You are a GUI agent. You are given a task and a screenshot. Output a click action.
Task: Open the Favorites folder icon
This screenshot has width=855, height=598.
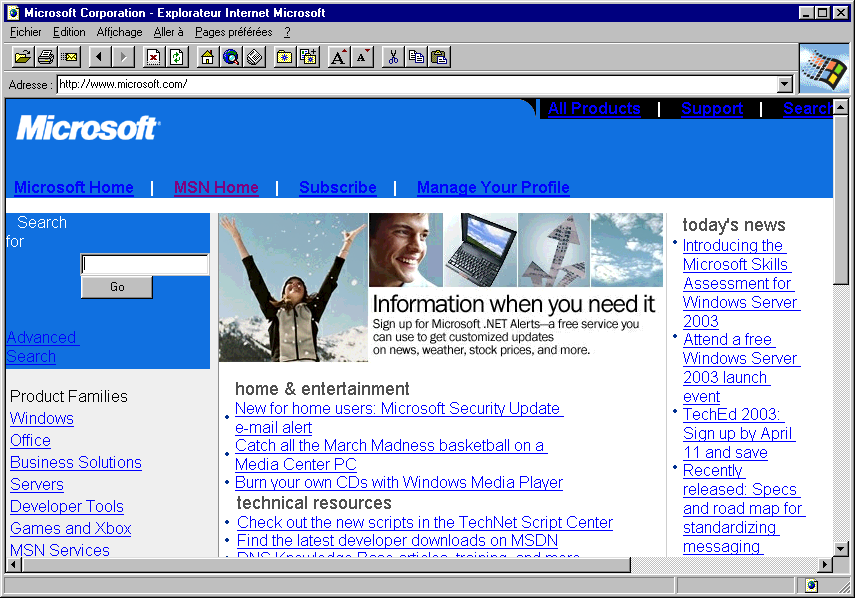[x=284, y=57]
